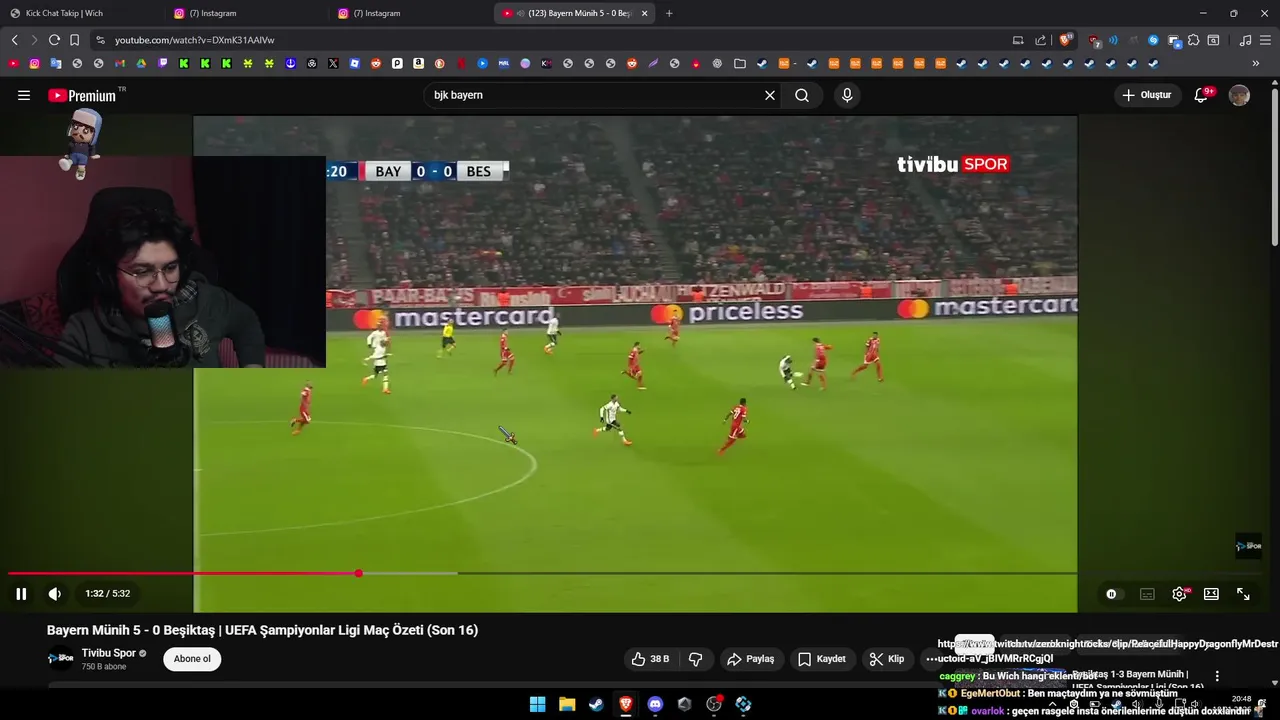Open player settings gear
This screenshot has width=1280, height=720.
click(1180, 594)
